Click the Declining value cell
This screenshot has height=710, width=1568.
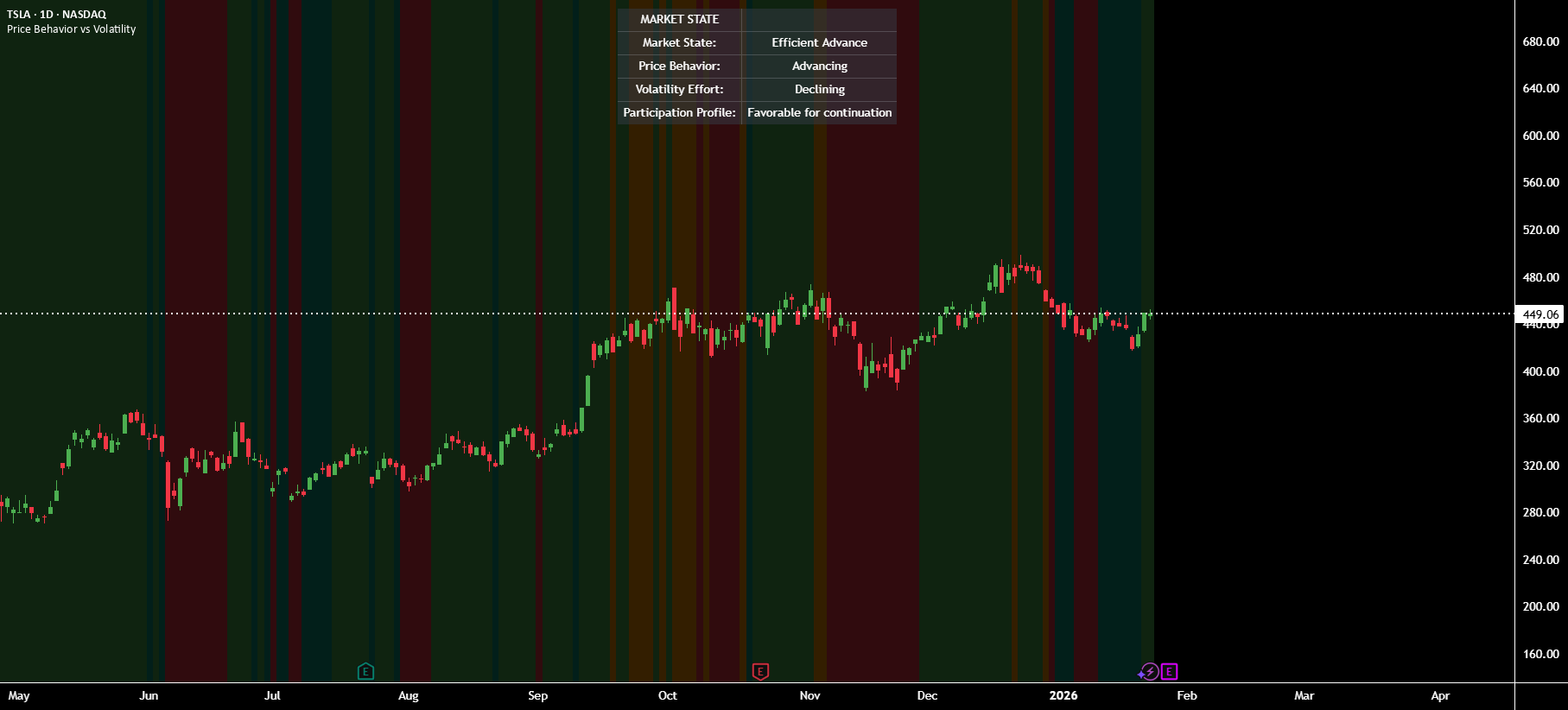coord(819,89)
